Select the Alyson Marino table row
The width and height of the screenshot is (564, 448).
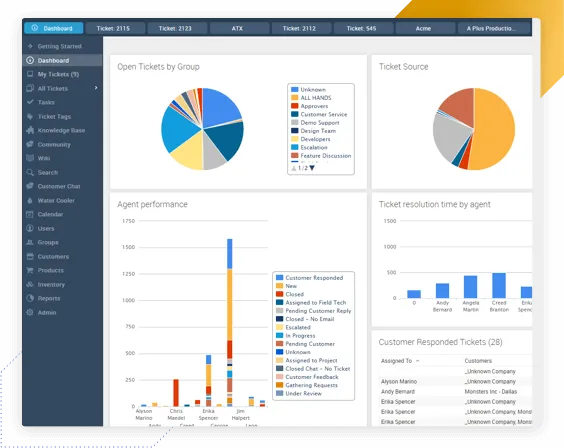coord(455,381)
